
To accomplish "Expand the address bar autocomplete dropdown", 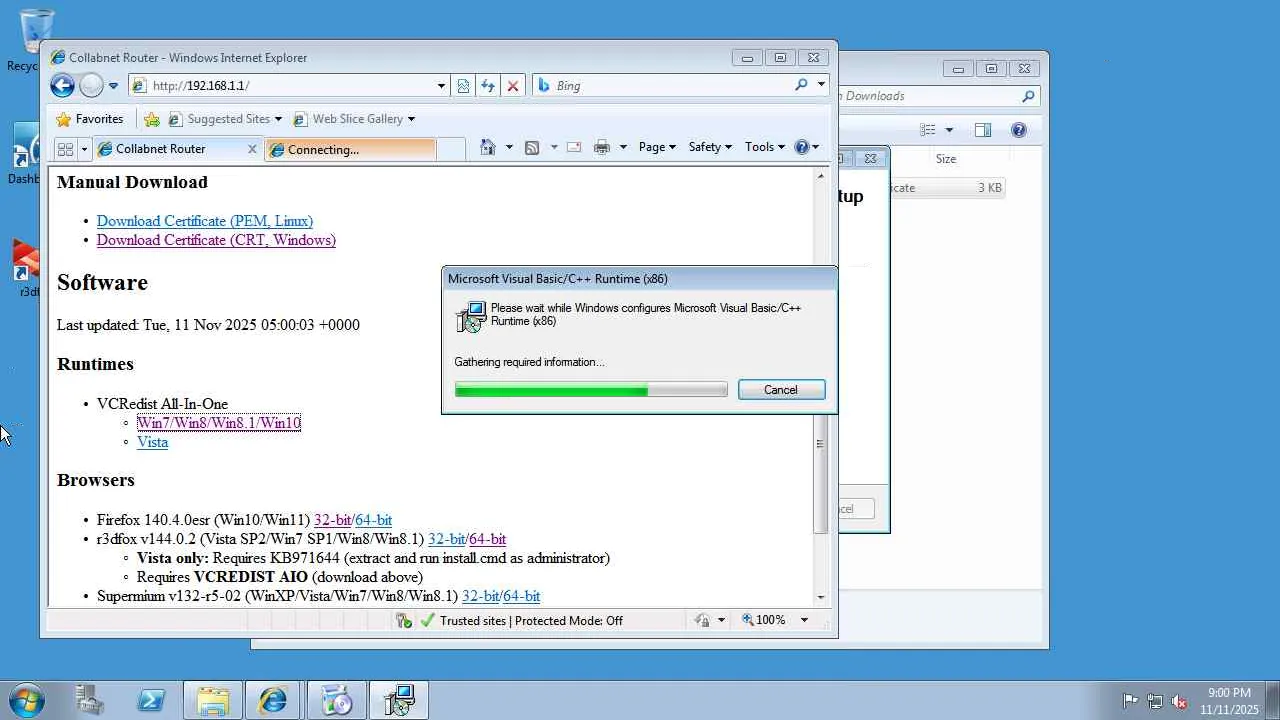I will 441,86.
